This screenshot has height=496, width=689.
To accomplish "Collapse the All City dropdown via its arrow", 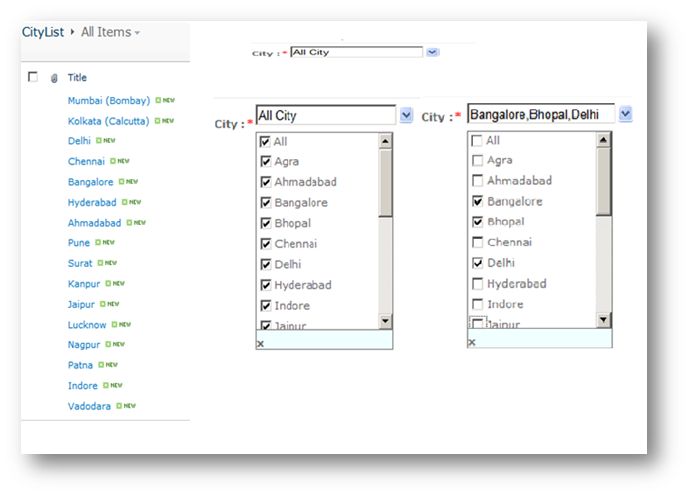I will [406, 116].
